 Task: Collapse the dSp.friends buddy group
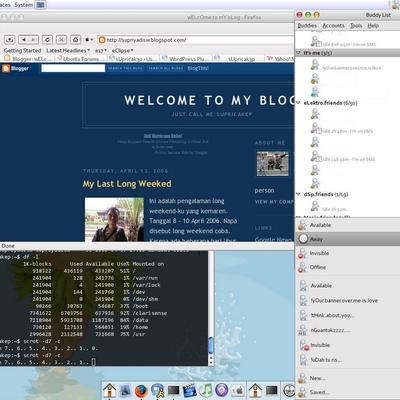pos(298,194)
